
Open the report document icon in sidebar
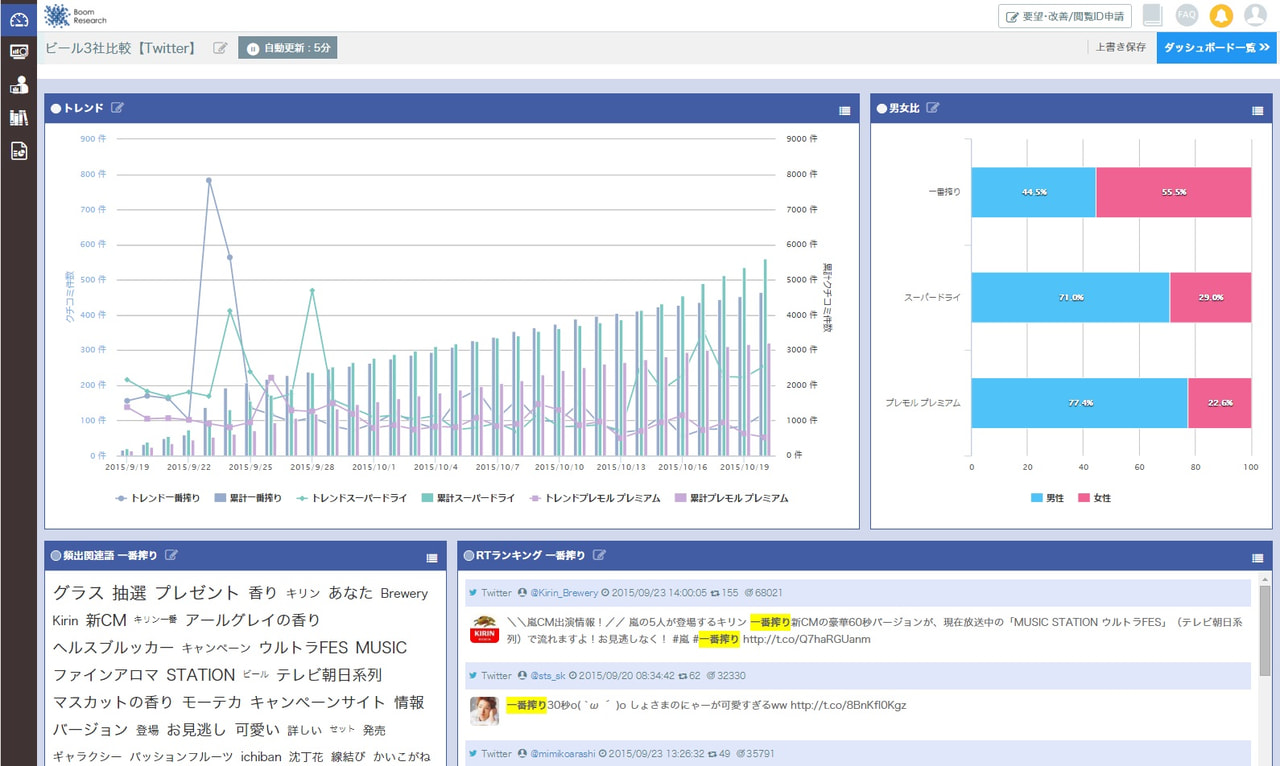coord(18,151)
